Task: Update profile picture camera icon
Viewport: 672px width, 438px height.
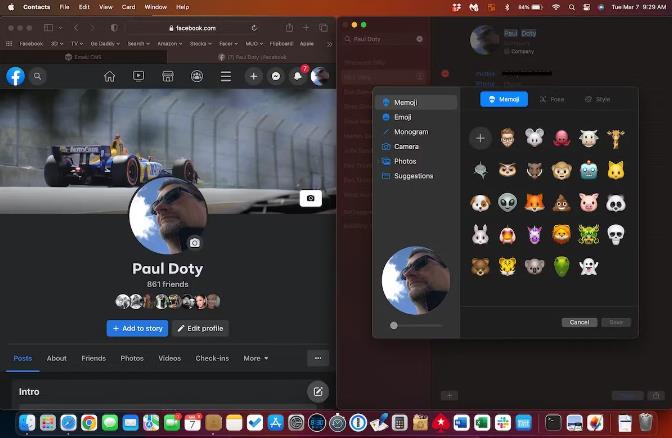Action: click(x=195, y=243)
